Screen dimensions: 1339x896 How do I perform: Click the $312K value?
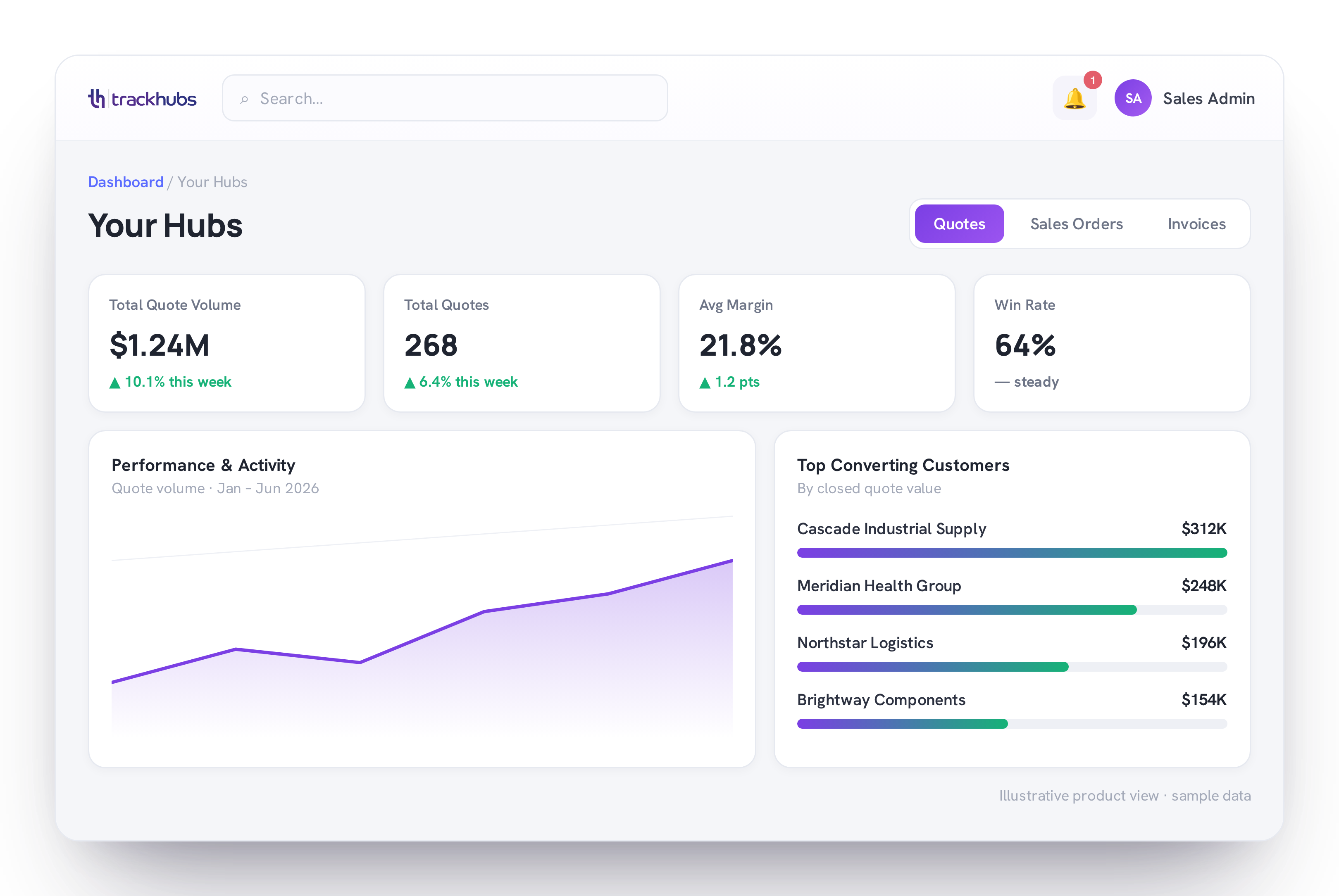[1204, 529]
